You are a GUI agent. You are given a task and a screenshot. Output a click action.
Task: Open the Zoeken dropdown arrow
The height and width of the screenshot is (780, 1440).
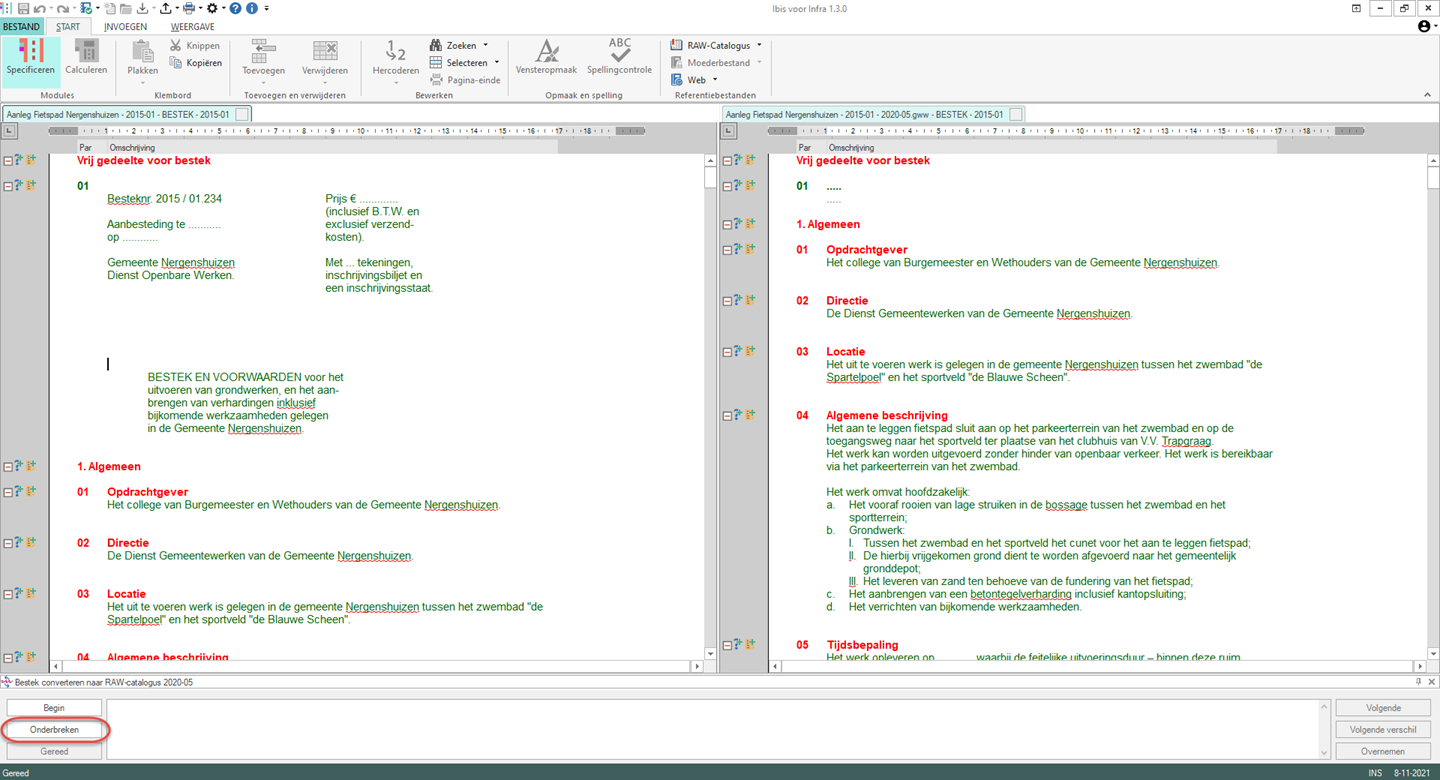pyautogui.click(x=486, y=46)
